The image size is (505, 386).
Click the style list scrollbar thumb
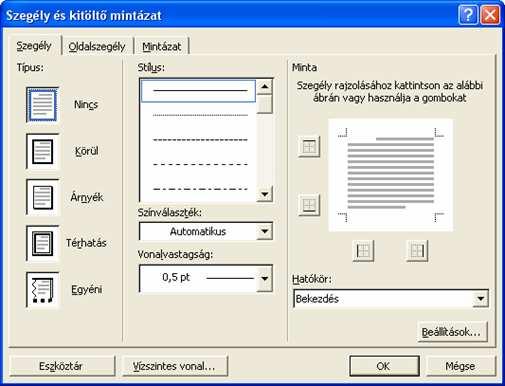coord(265,104)
